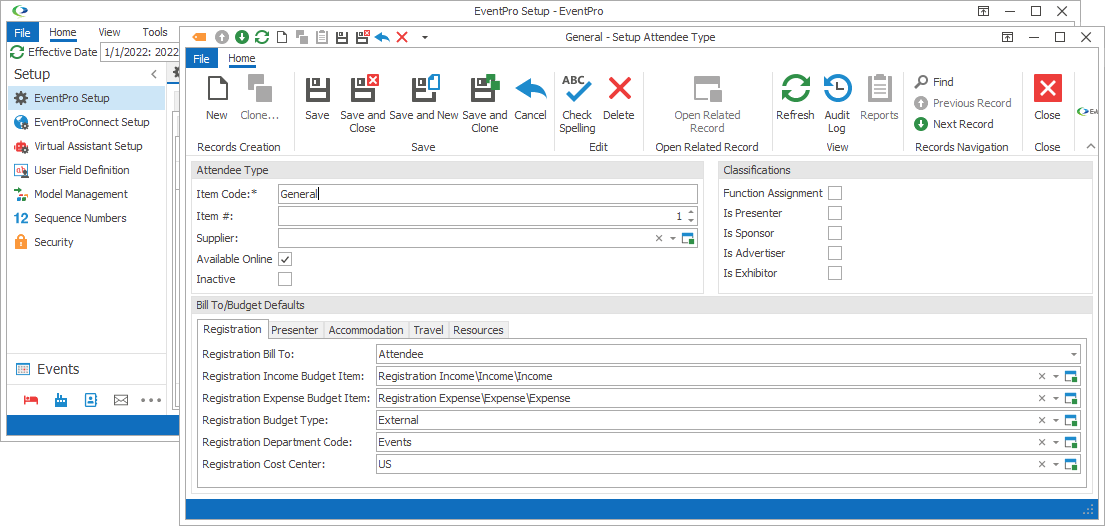1105x526 pixels.
Task: Switch to the Travel tab
Action: point(428,330)
